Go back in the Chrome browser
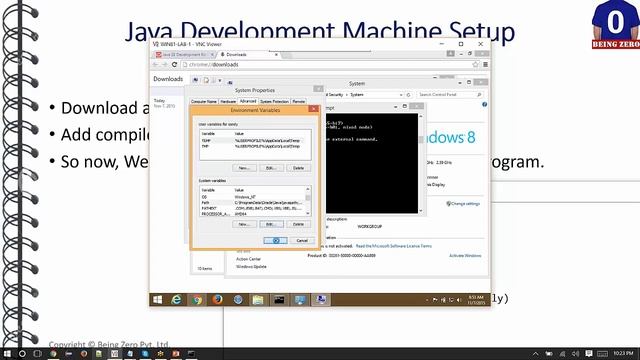Screen dimensions: 640x360 (x=155, y=64)
